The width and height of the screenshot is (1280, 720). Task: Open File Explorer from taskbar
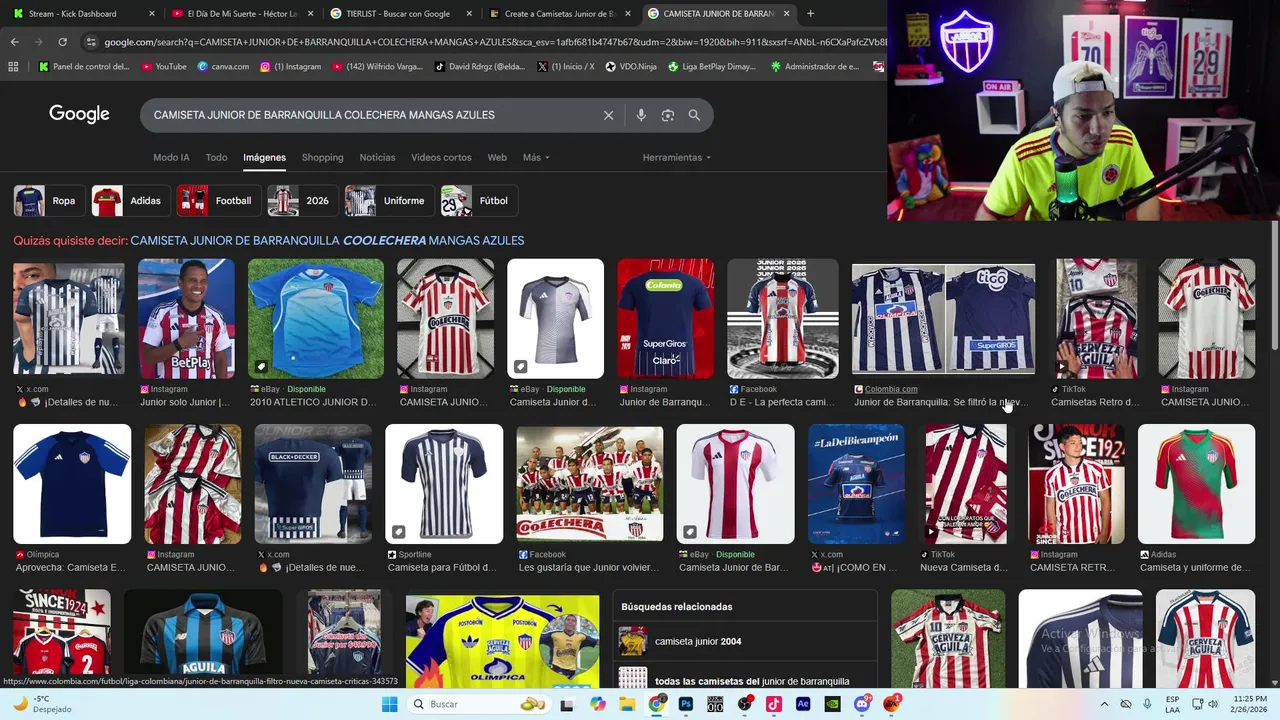click(x=627, y=704)
